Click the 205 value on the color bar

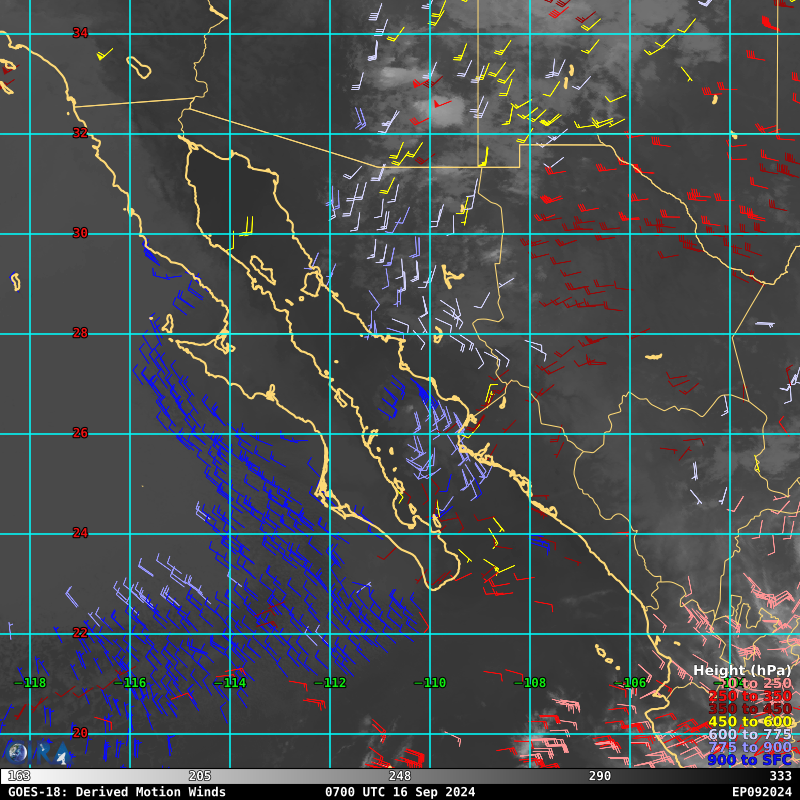point(200,776)
